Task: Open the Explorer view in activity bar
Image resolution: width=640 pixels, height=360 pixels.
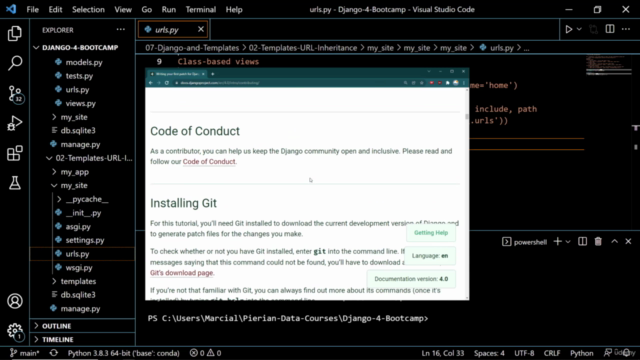Action: (x=15, y=33)
